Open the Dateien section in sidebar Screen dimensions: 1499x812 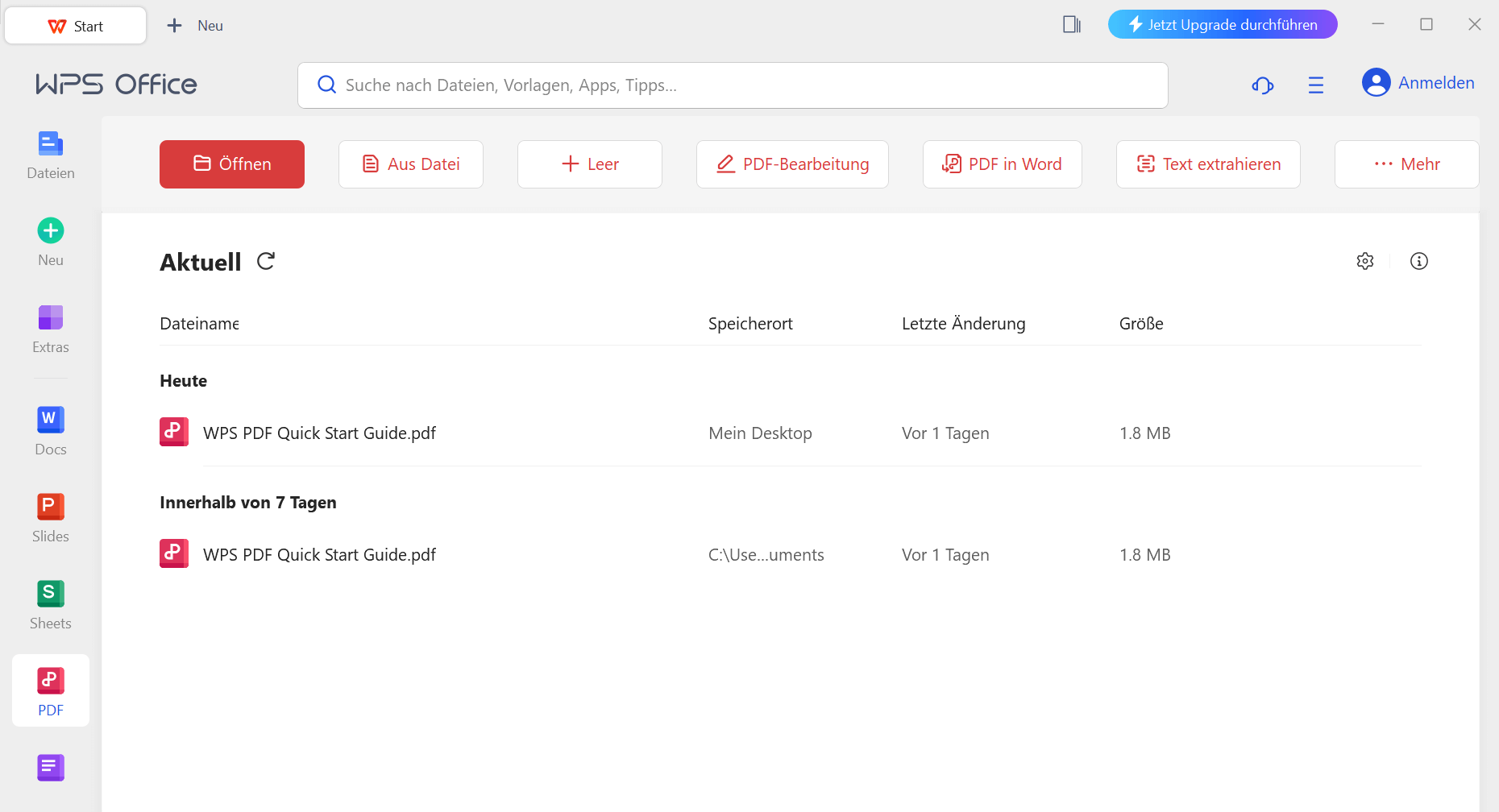click(x=51, y=155)
